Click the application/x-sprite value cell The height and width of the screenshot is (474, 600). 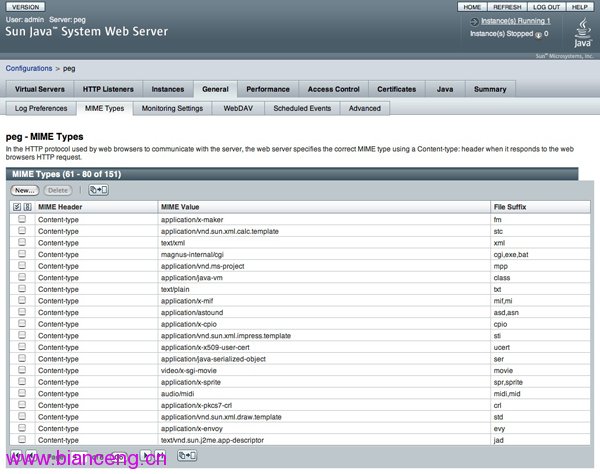(x=324, y=382)
